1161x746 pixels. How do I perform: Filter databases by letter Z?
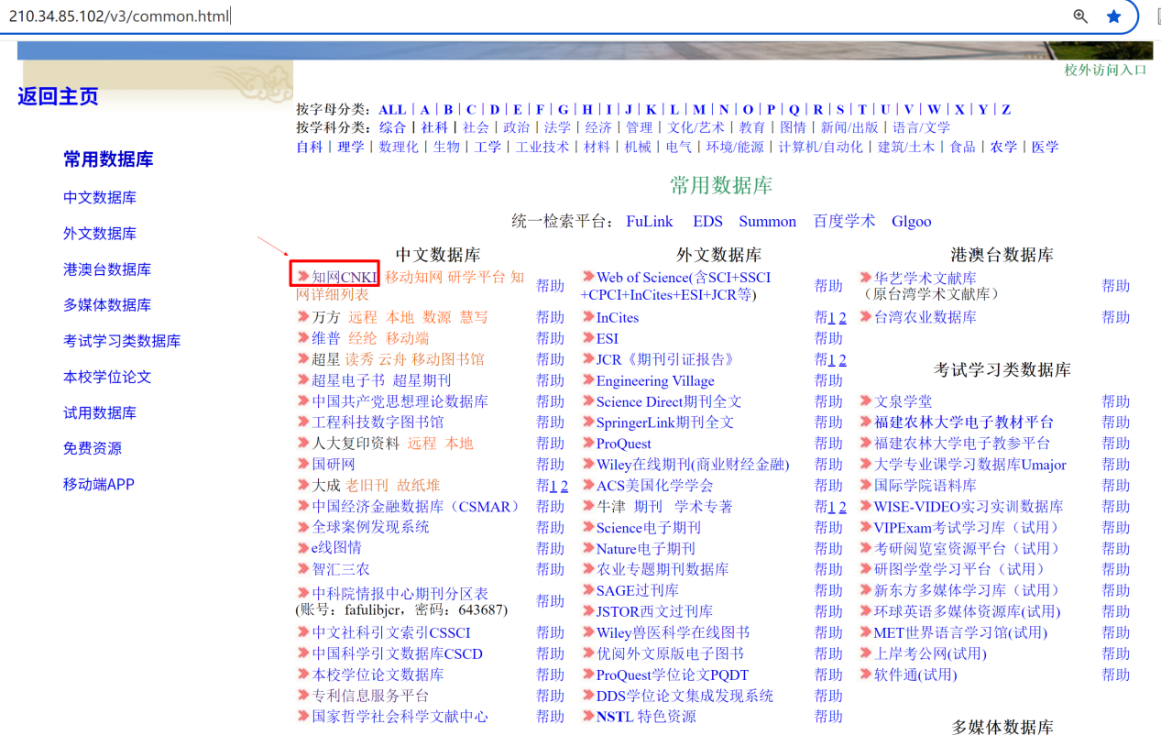pos(1006,110)
